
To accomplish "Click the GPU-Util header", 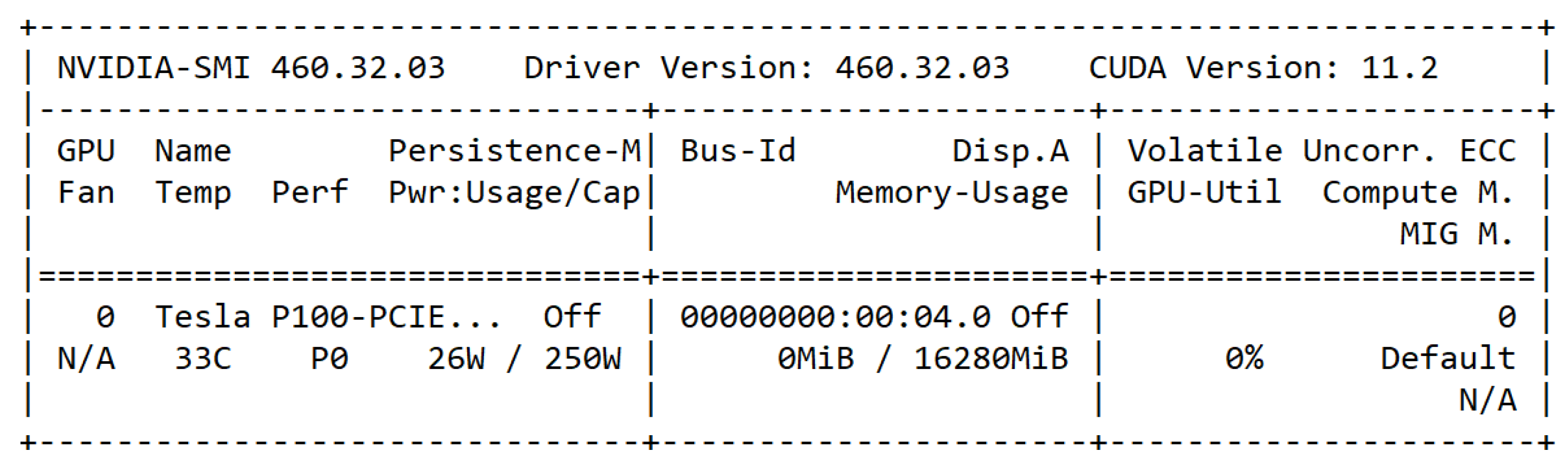I will [x=1204, y=193].
